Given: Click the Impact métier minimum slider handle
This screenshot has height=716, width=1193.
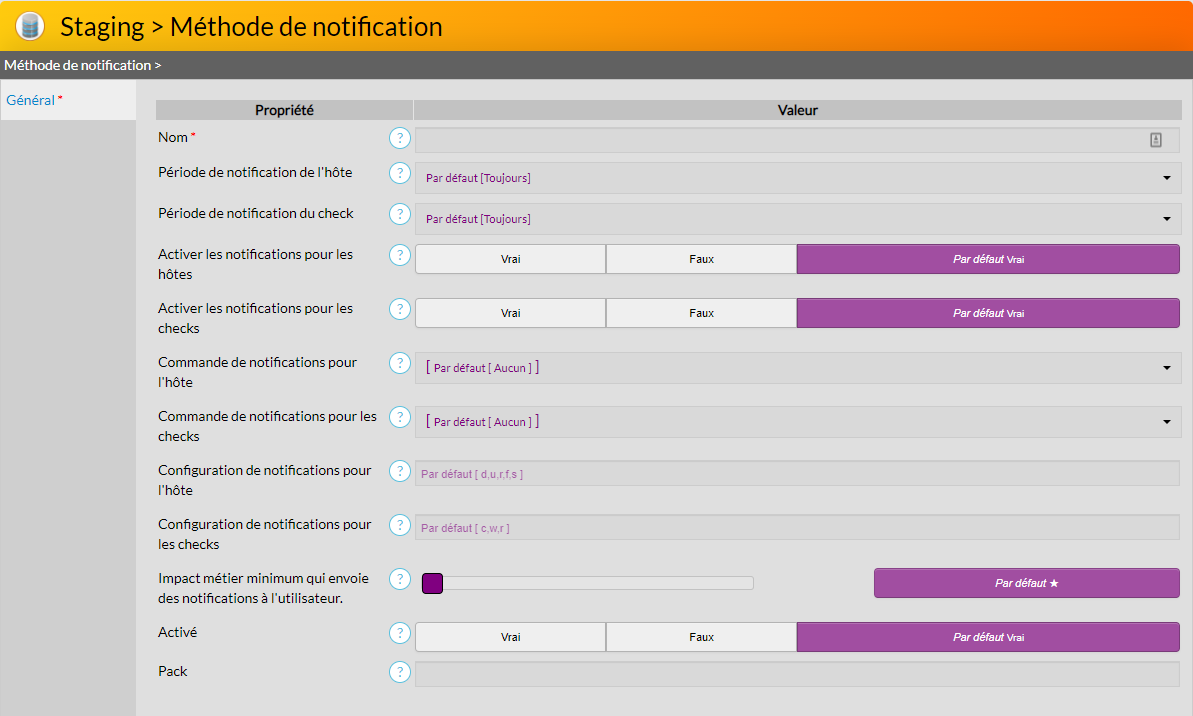Looking at the screenshot, I should pos(432,583).
